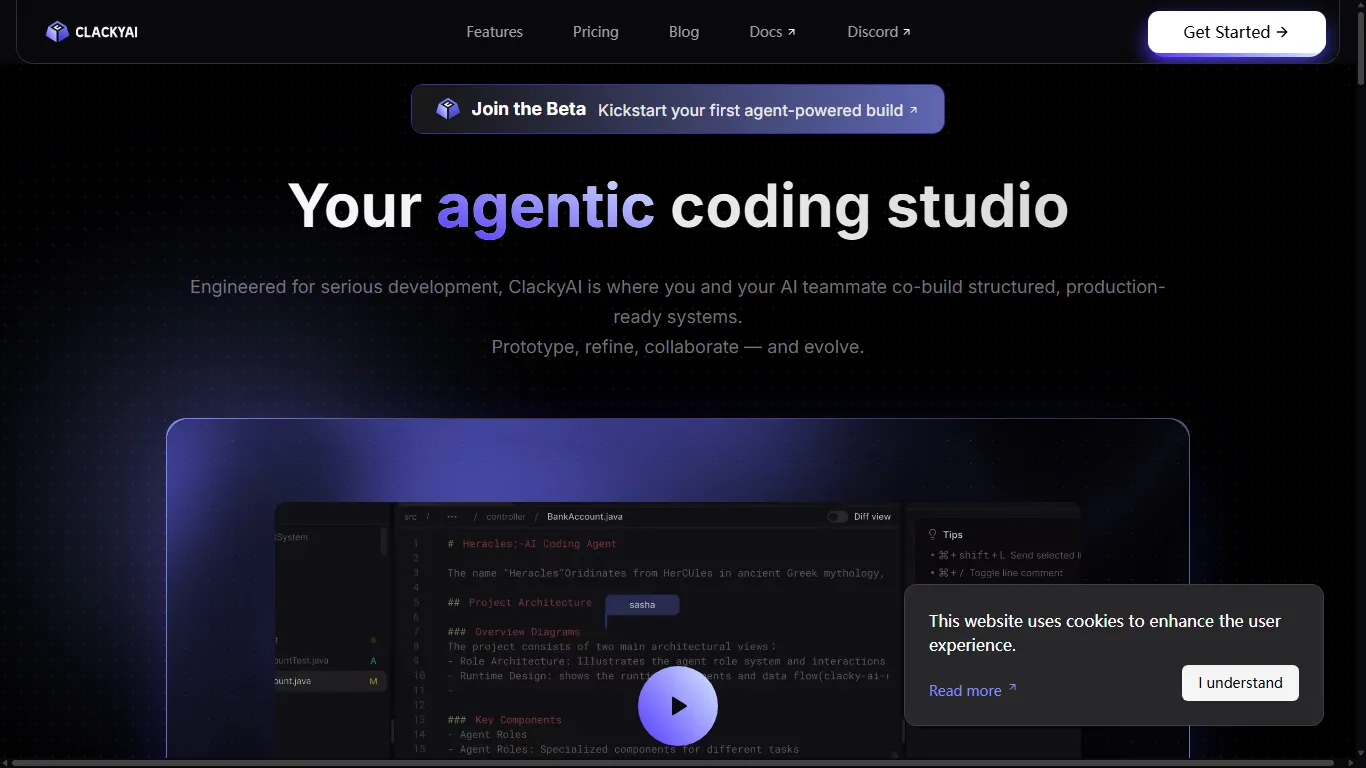The height and width of the screenshot is (768, 1366).
Task: Click the ClackyAI cube logo
Action: tap(57, 32)
